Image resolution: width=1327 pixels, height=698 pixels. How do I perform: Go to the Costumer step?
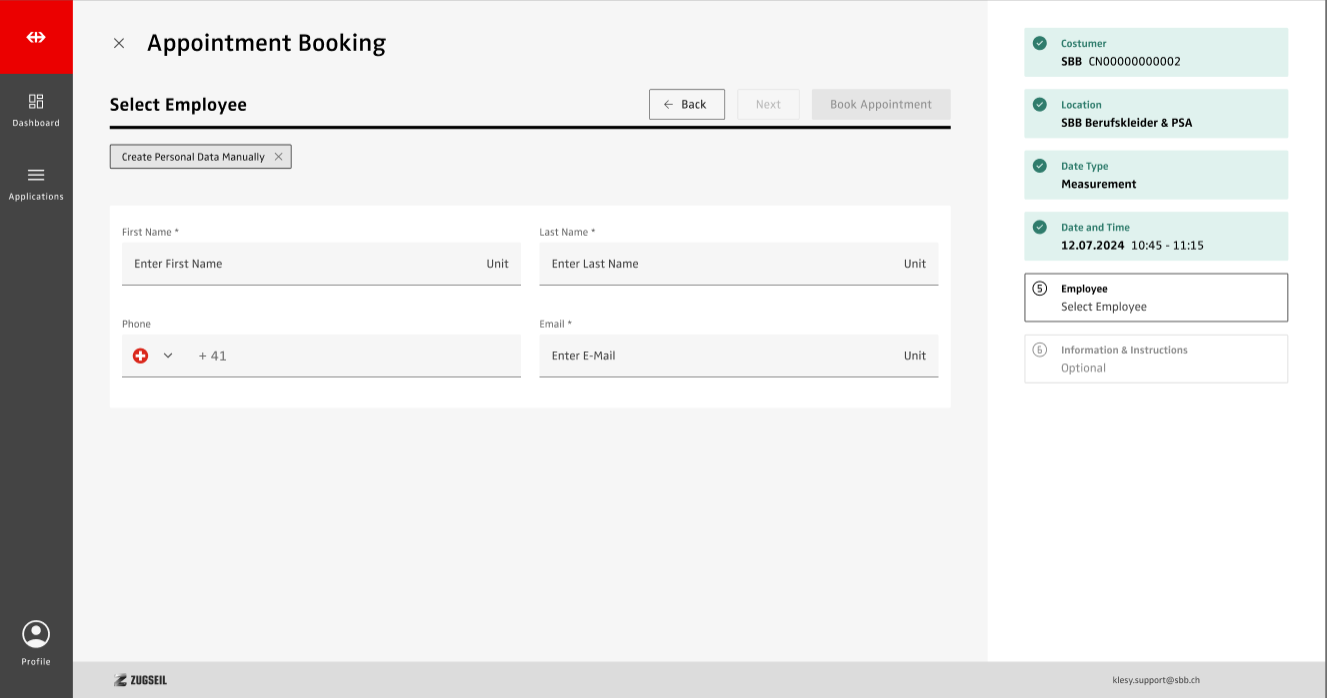click(1155, 53)
